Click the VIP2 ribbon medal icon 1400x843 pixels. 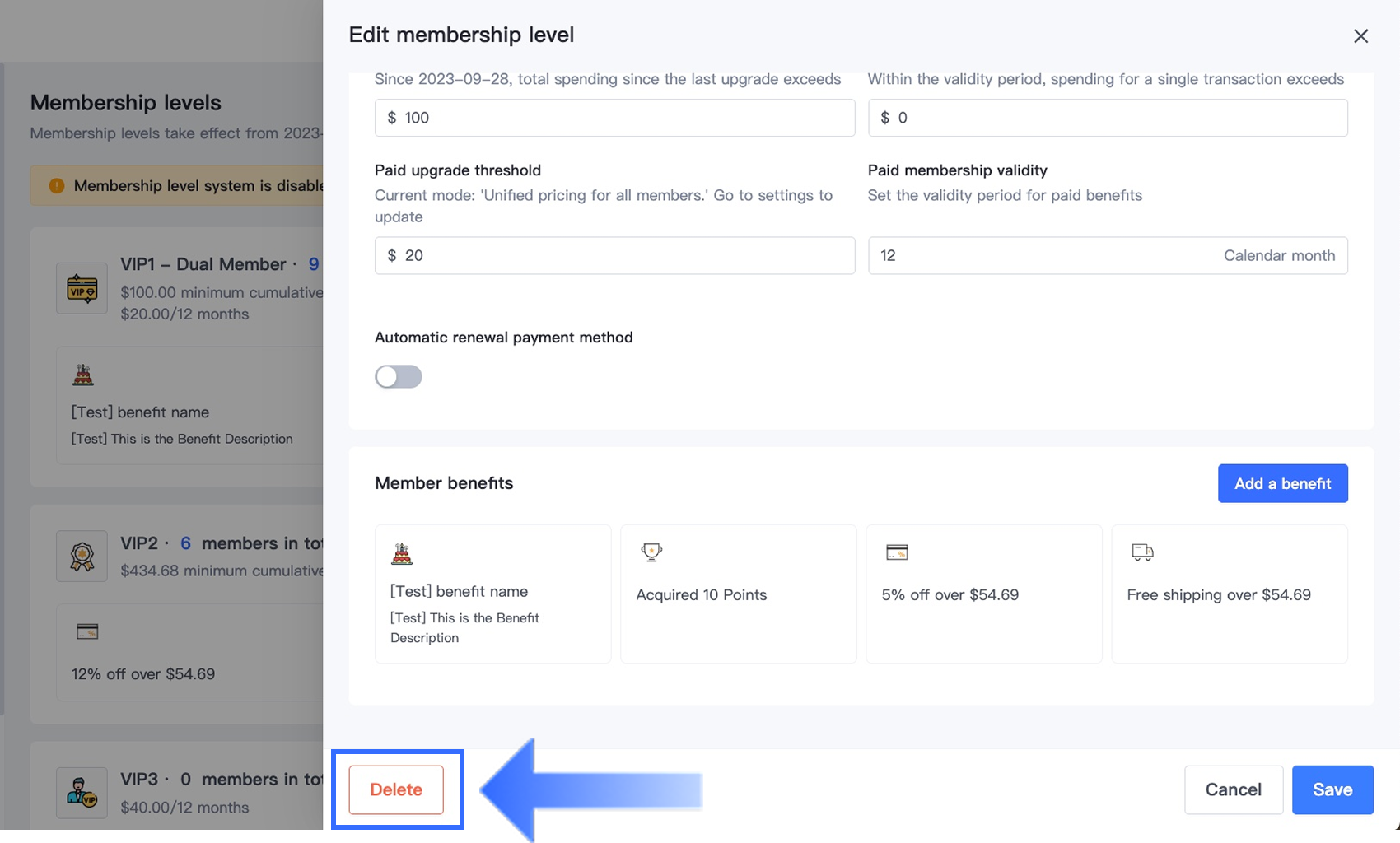pyautogui.click(x=82, y=557)
